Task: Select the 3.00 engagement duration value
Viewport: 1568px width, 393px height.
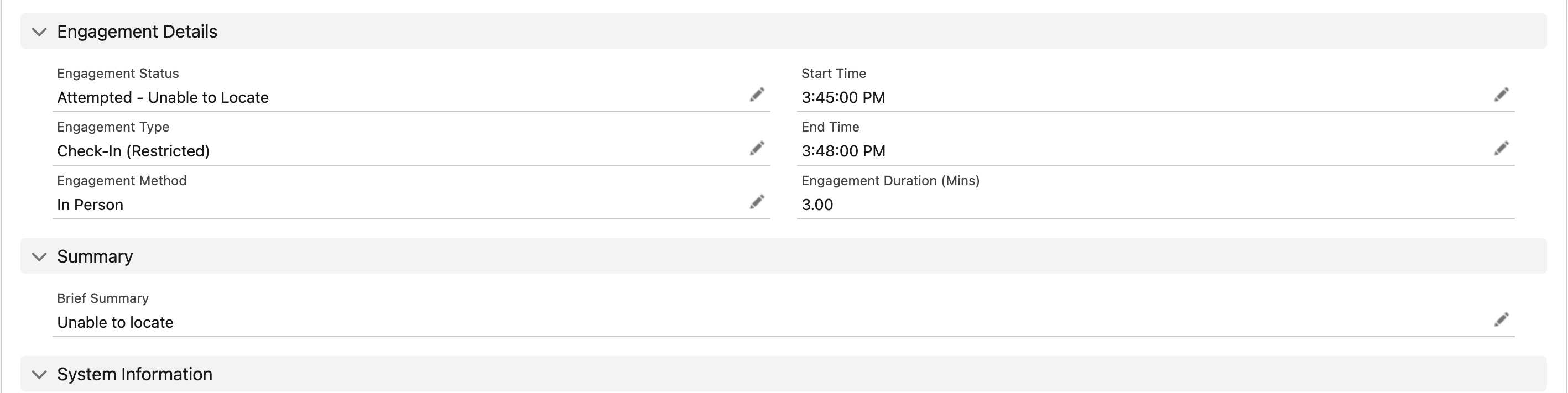Action: tap(817, 205)
